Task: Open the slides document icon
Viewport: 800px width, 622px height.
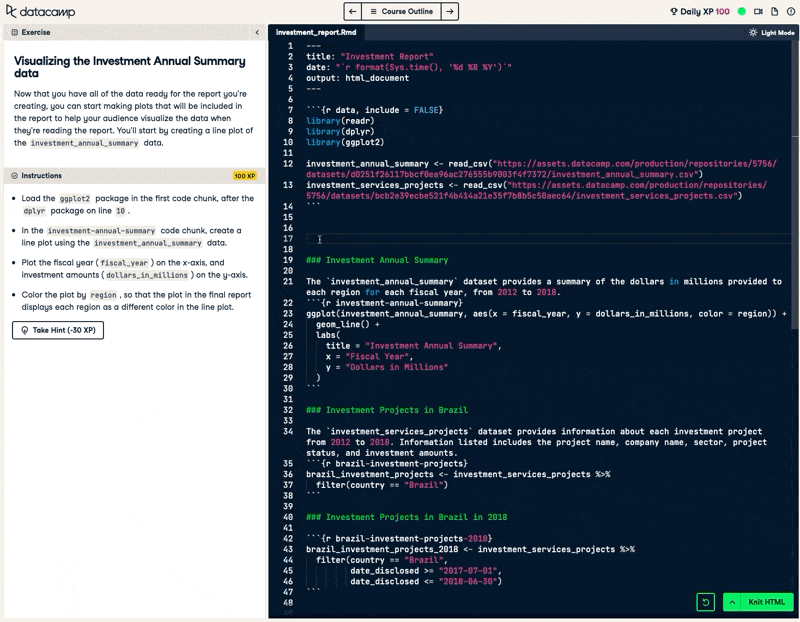Action: click(774, 11)
